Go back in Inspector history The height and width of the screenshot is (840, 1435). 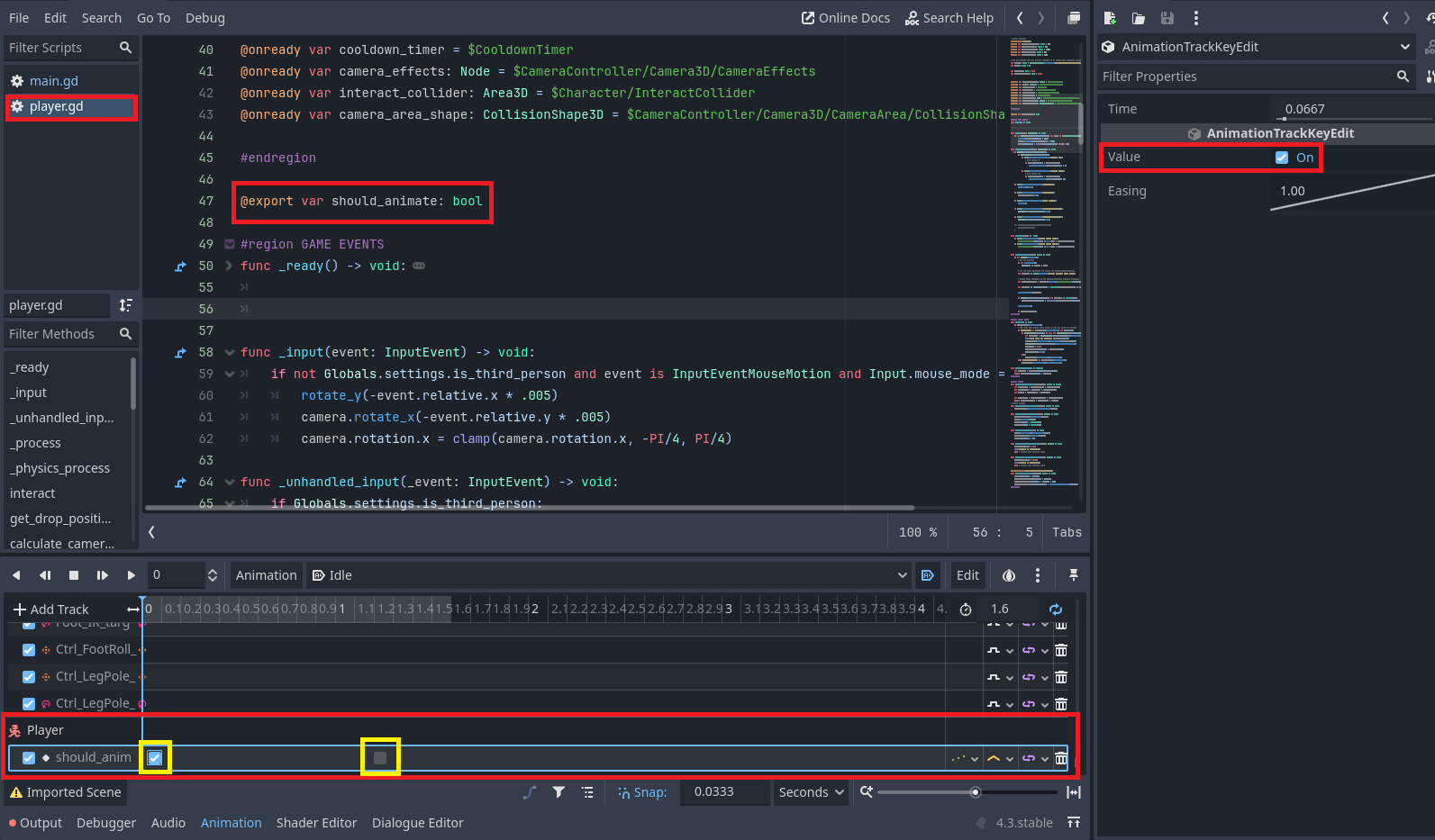point(1385,18)
